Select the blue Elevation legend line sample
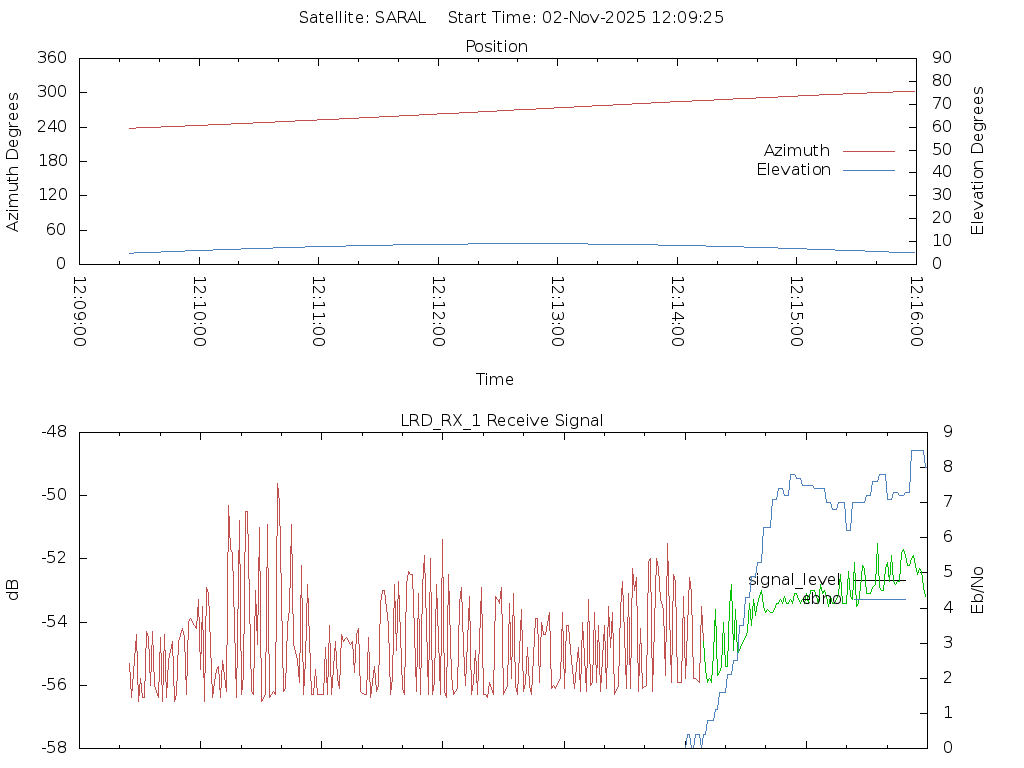This screenshot has width=1024, height=768. pos(868,170)
